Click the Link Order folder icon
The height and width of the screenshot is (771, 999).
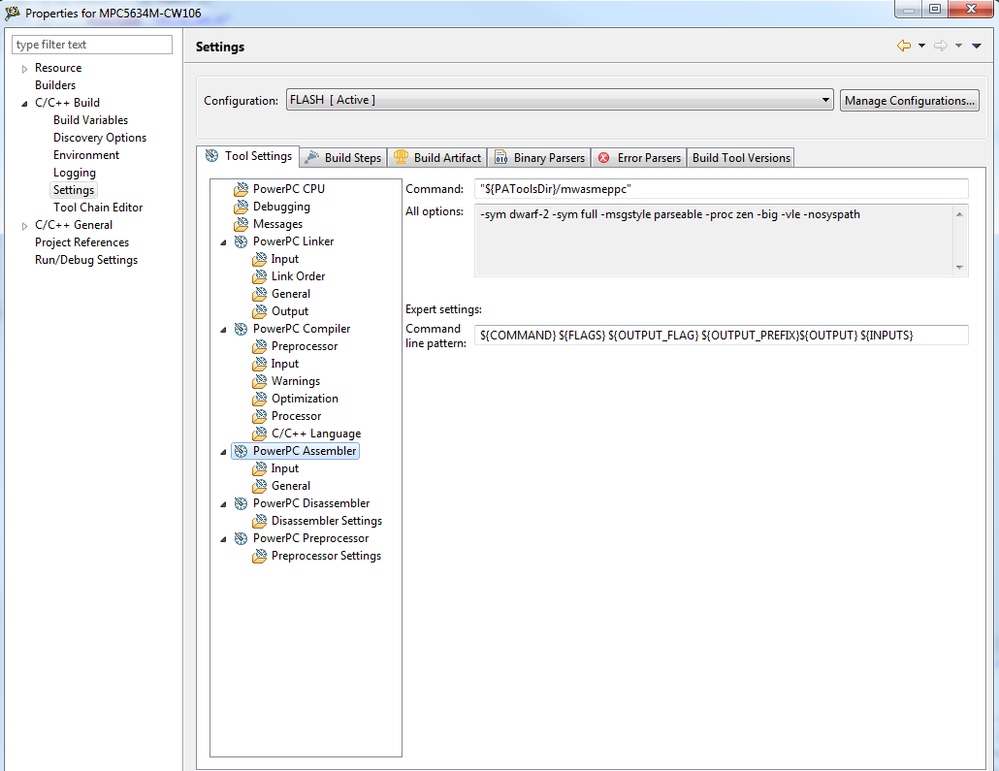pyautogui.click(x=259, y=277)
